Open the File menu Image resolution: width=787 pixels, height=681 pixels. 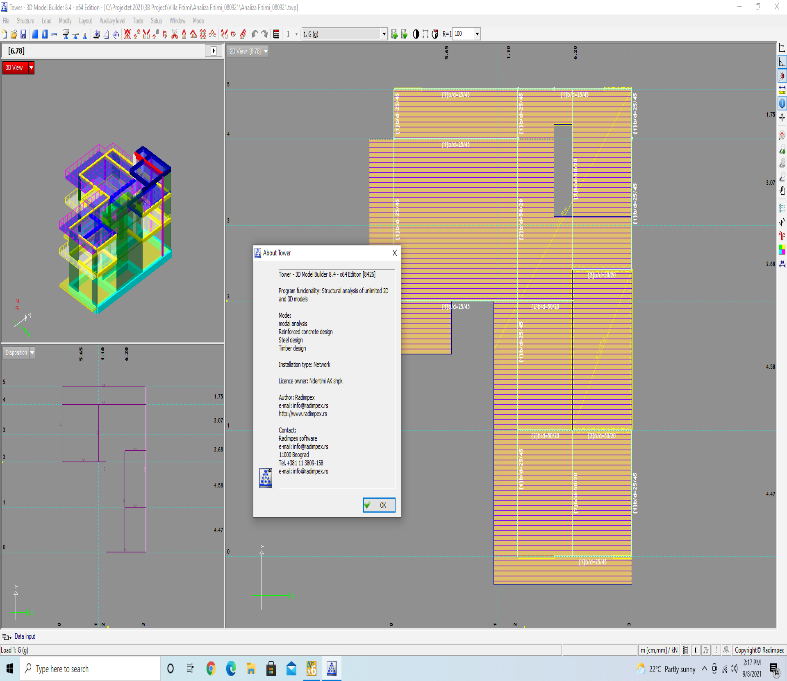(7, 20)
